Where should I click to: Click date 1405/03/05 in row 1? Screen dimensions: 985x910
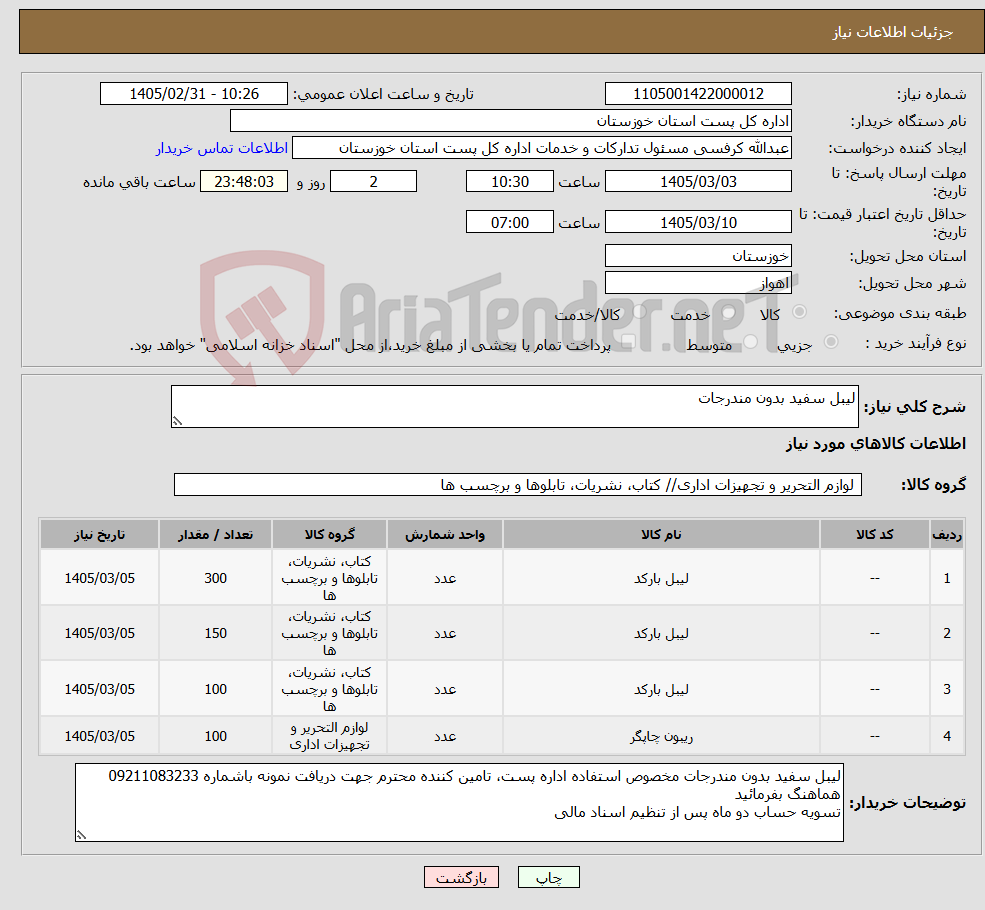[99, 578]
